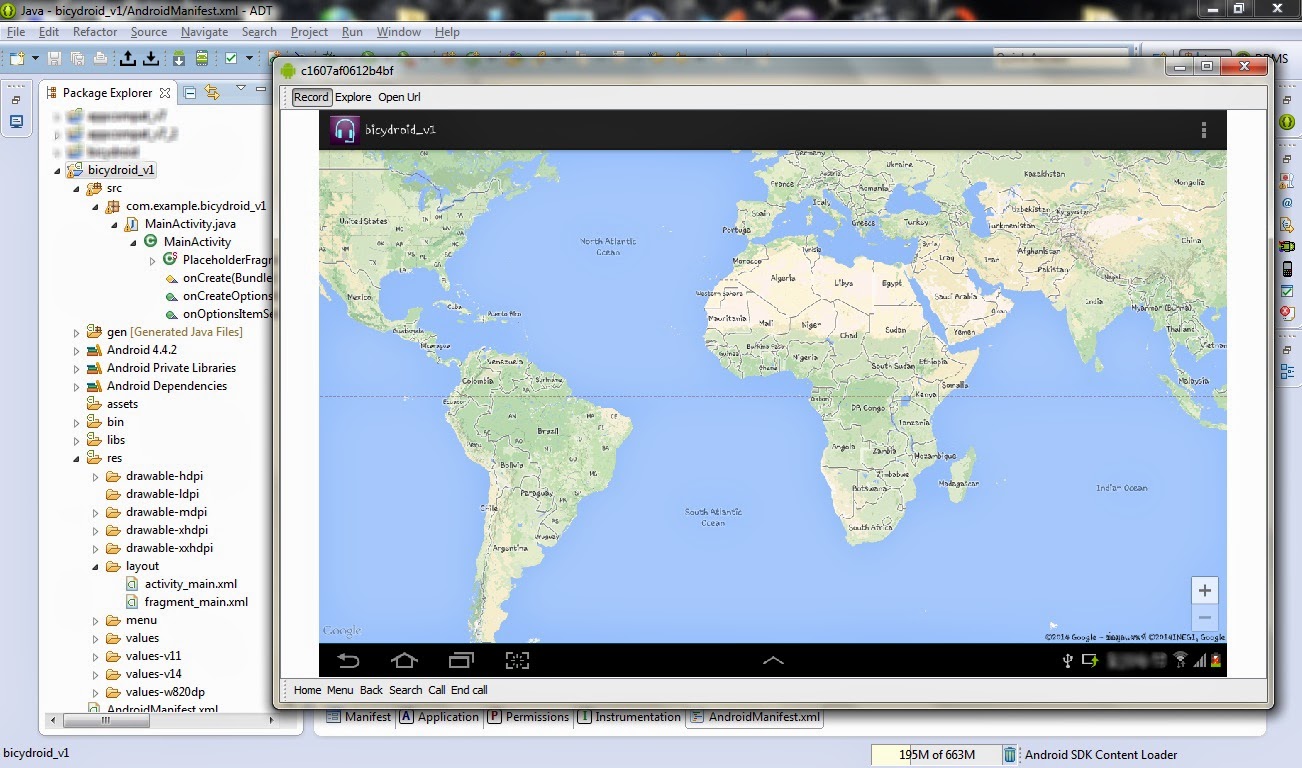
Task: Expand the Android Private Libraries node
Action: [x=76, y=368]
